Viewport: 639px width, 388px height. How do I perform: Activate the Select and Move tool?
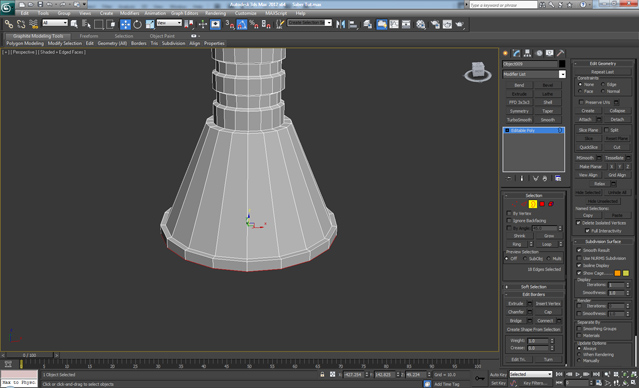coord(125,24)
